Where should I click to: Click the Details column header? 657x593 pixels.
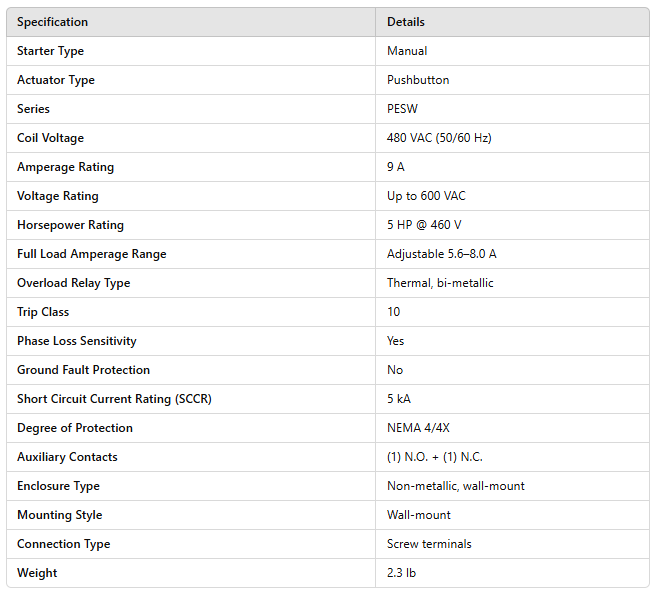pos(406,22)
